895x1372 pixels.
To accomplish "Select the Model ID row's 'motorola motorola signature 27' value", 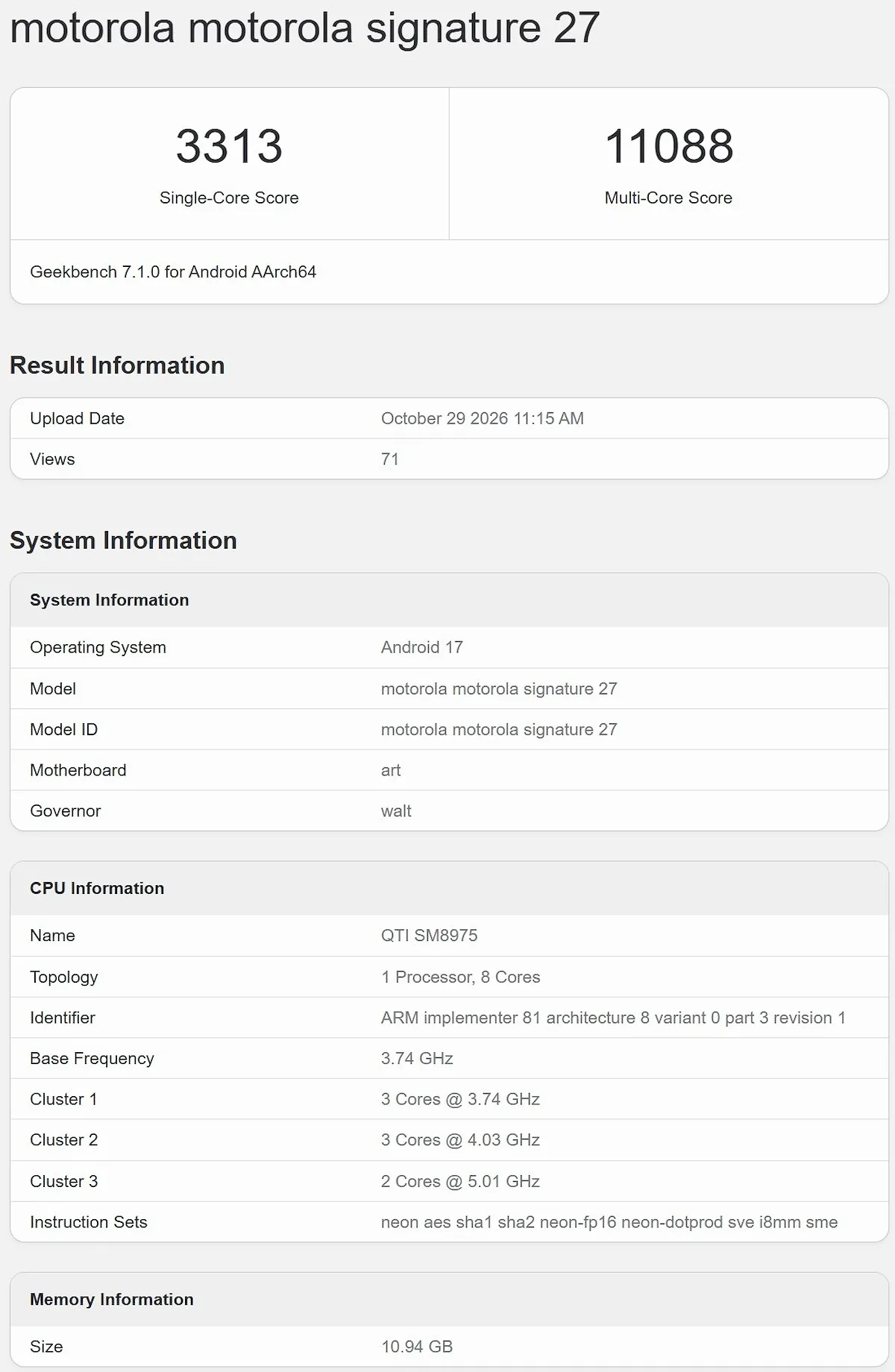I will point(499,729).
